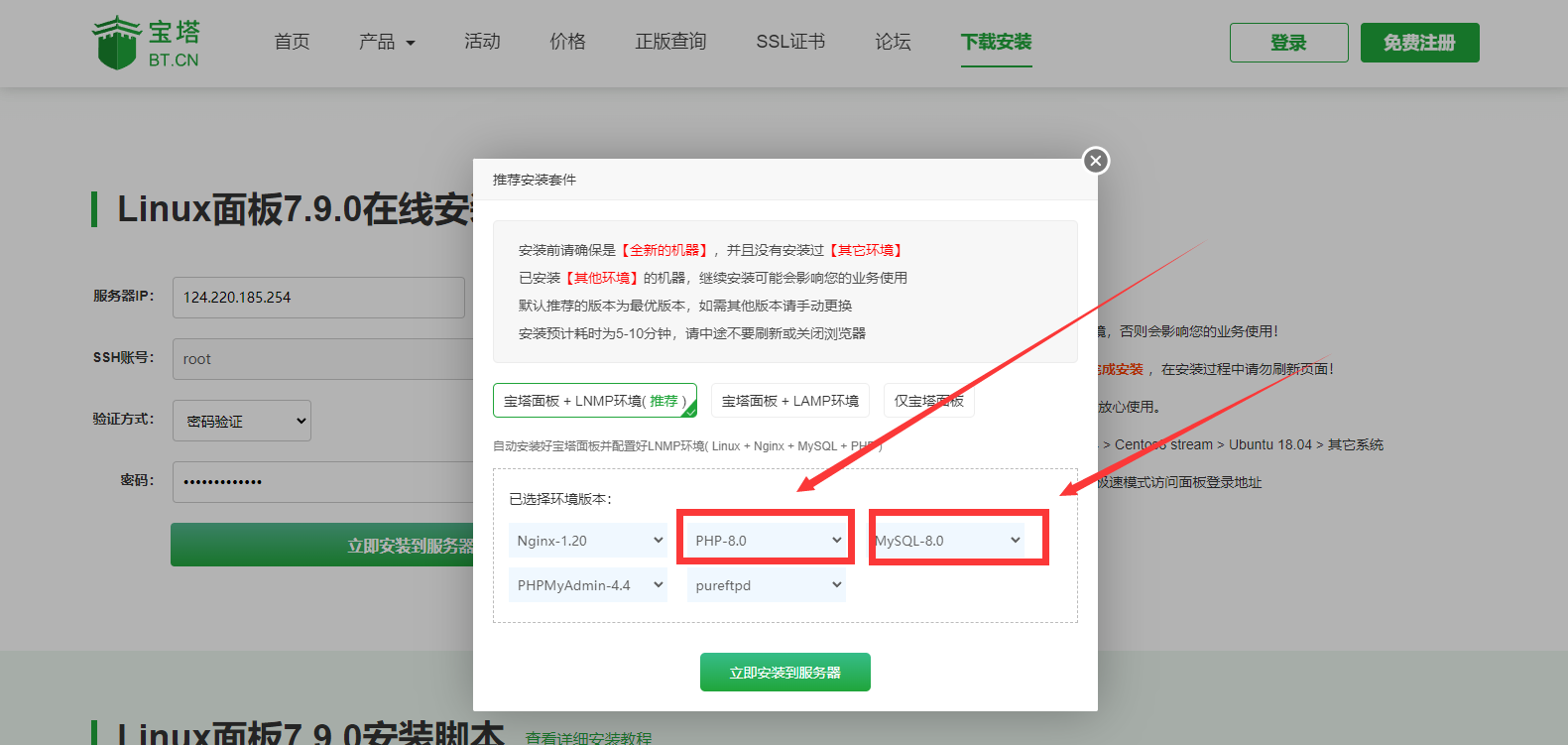Open the 价格 nav item
The width and height of the screenshot is (1568, 745).
point(567,42)
